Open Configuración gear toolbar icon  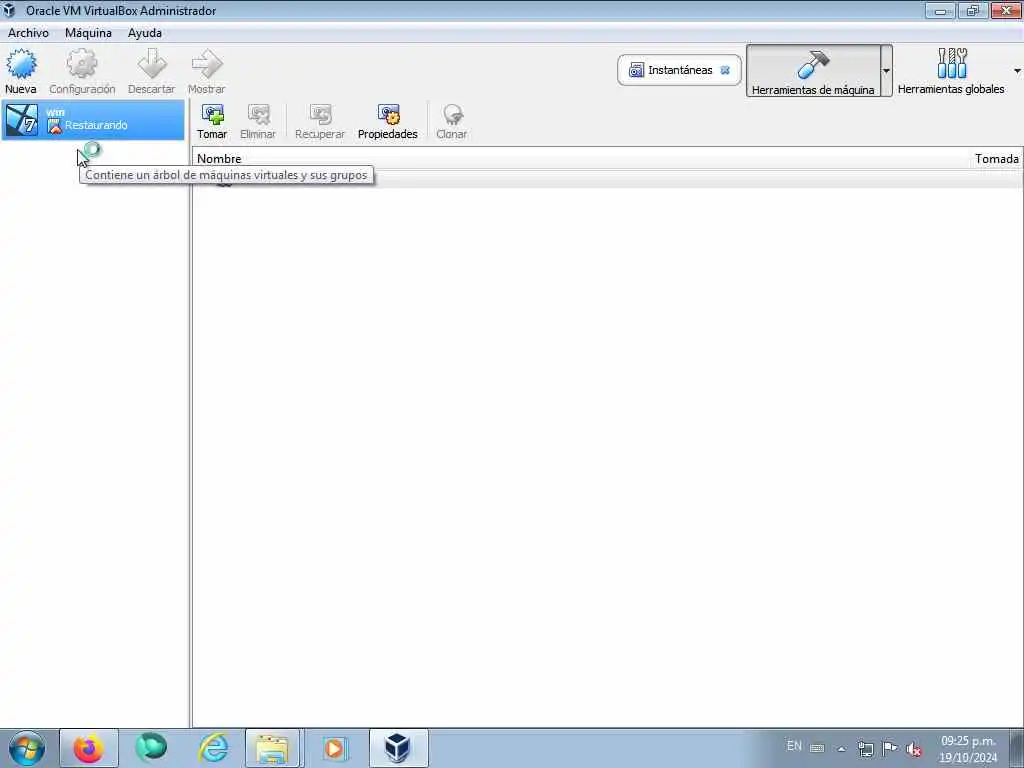(x=82, y=64)
